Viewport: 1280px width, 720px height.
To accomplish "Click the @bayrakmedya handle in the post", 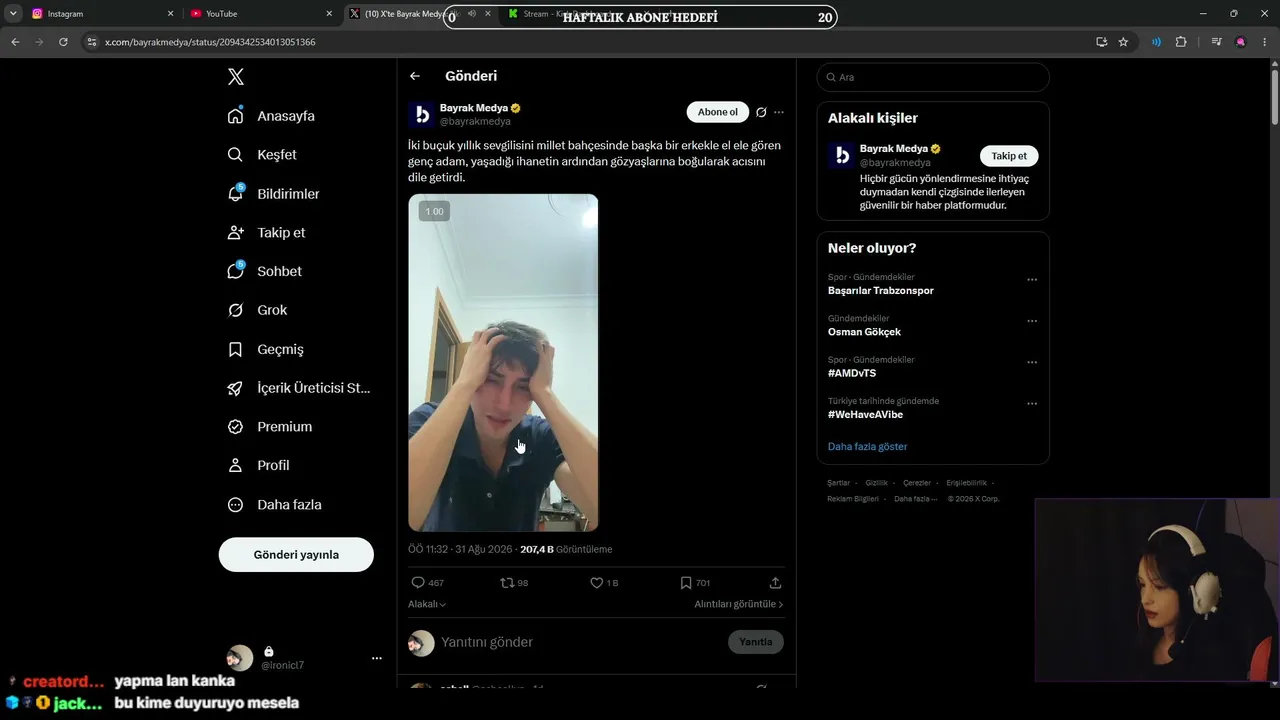I will point(475,121).
